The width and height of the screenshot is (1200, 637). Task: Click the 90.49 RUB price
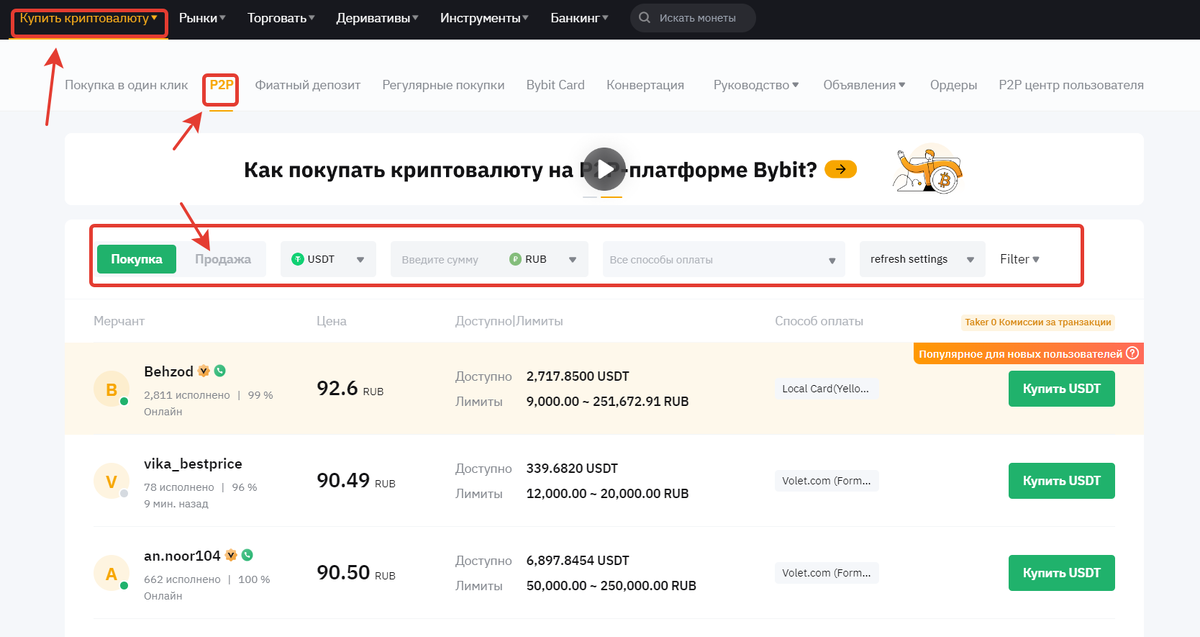[x=356, y=481]
